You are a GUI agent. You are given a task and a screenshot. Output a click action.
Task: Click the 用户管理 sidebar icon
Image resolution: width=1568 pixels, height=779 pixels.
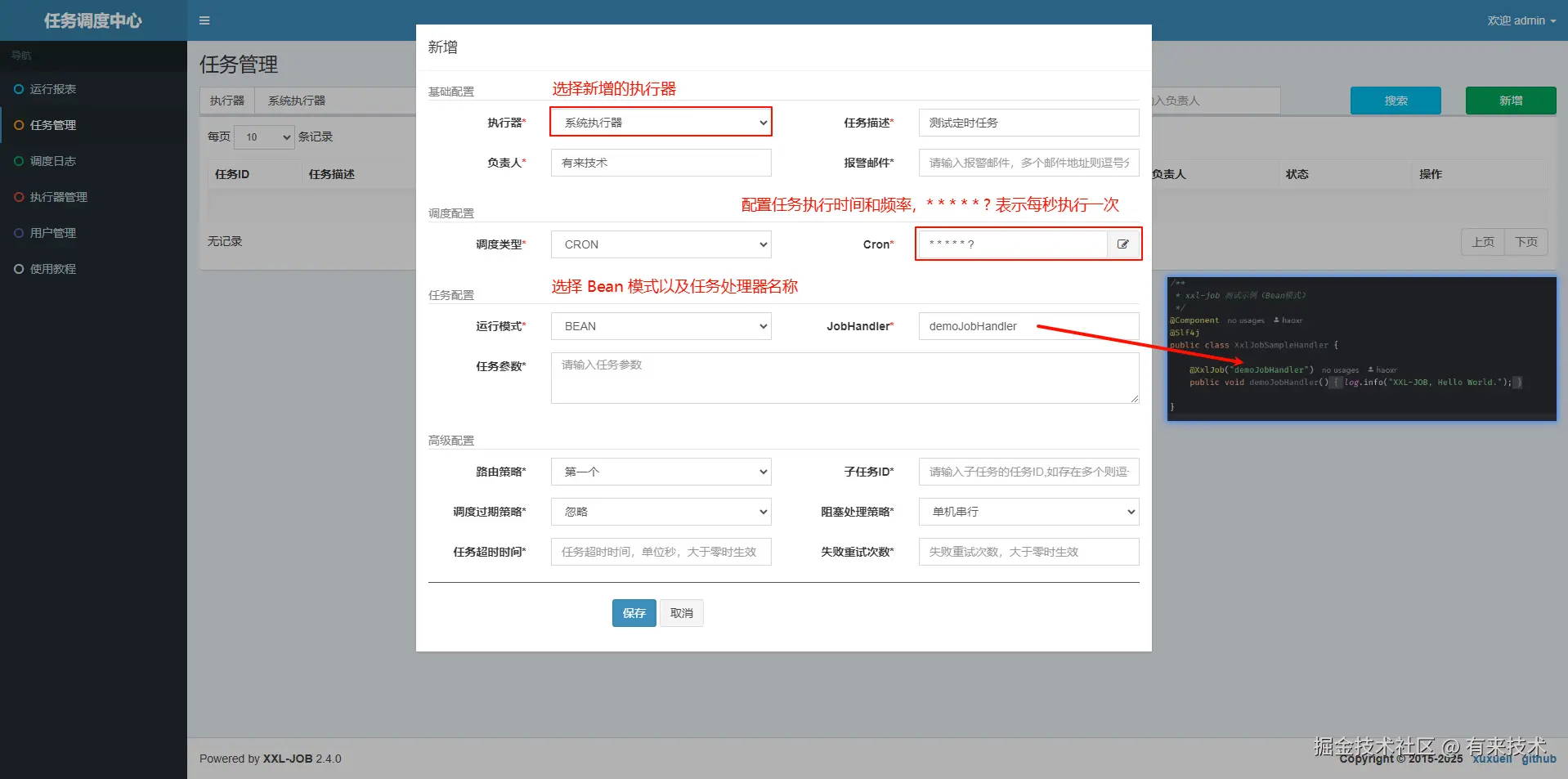click(x=18, y=233)
